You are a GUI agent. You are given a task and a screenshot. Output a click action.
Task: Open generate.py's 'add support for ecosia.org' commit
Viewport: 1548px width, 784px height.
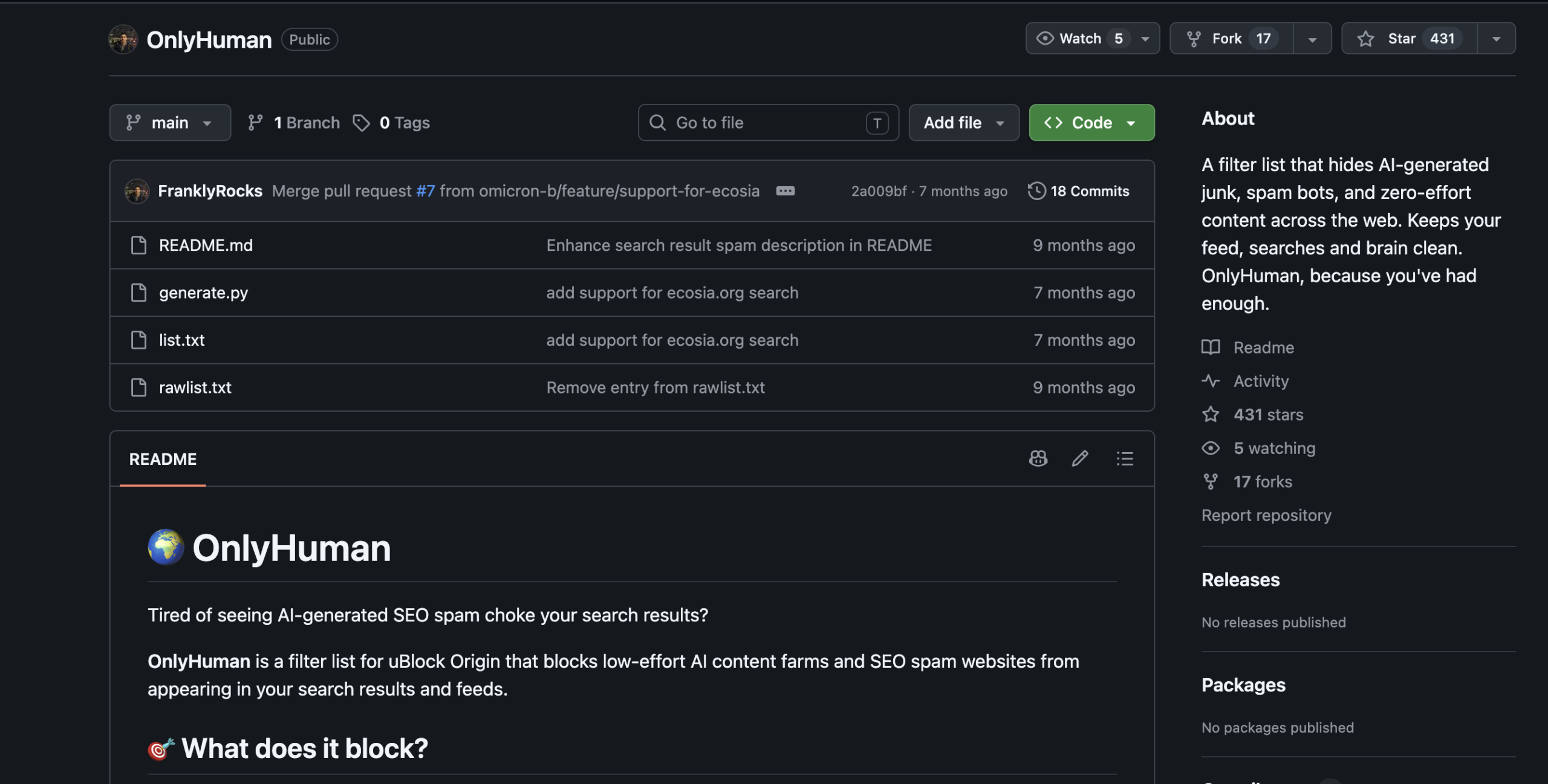(x=672, y=293)
